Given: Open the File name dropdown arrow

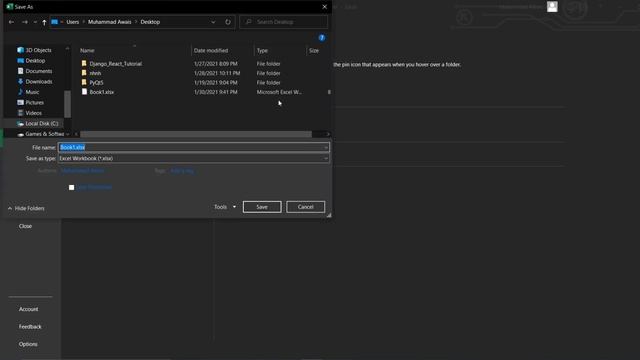Looking at the screenshot, I should [x=326, y=147].
